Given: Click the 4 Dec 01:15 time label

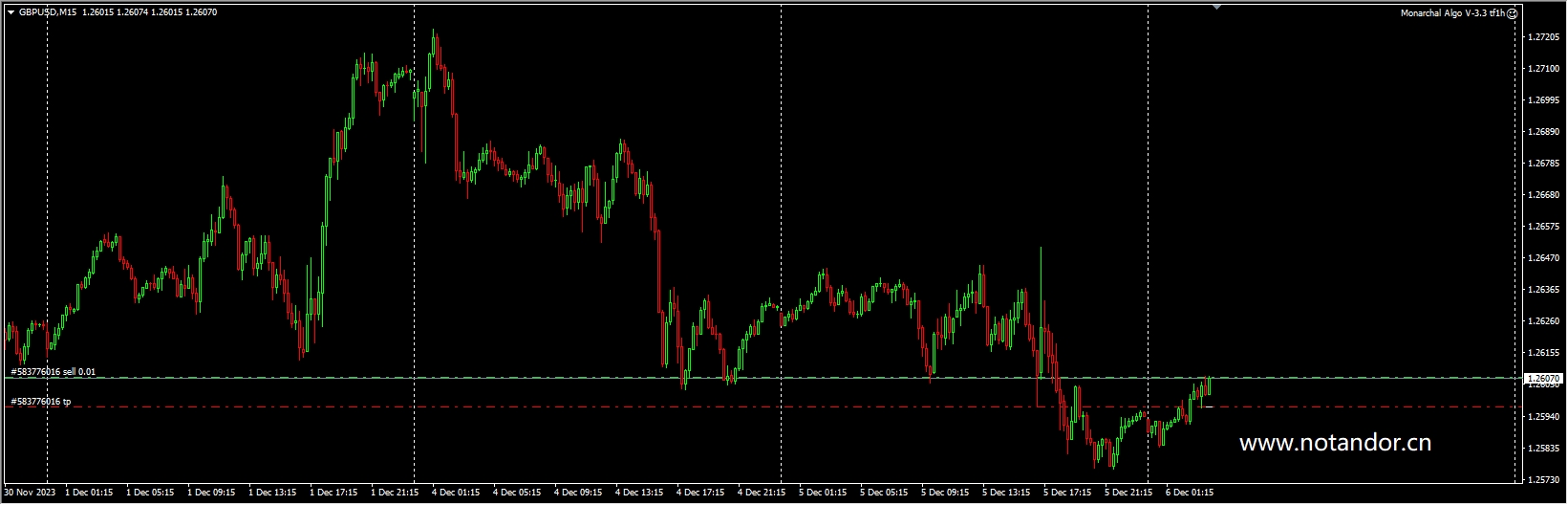Looking at the screenshot, I should click(456, 494).
